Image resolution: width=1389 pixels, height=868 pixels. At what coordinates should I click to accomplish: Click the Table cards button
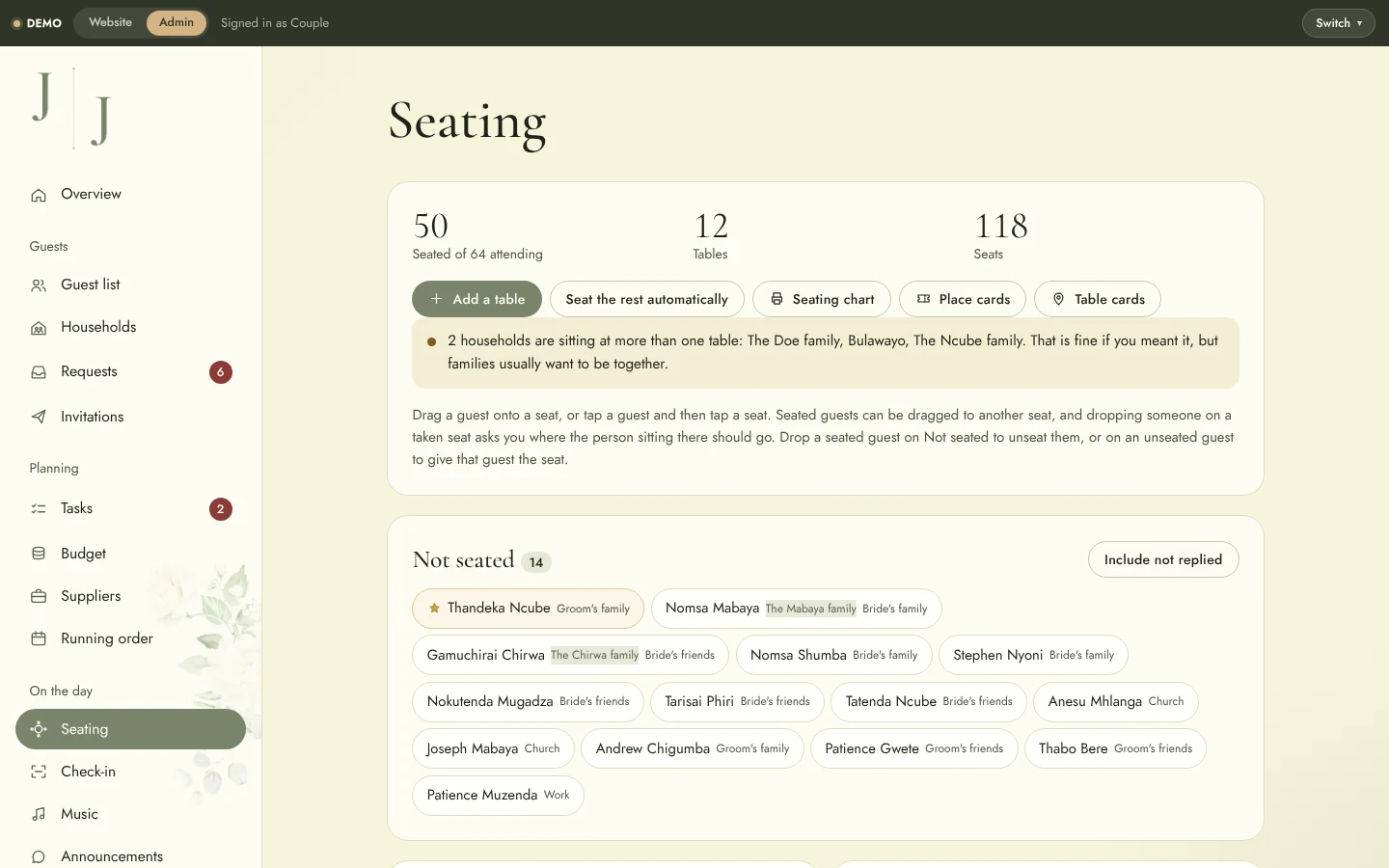point(1098,299)
